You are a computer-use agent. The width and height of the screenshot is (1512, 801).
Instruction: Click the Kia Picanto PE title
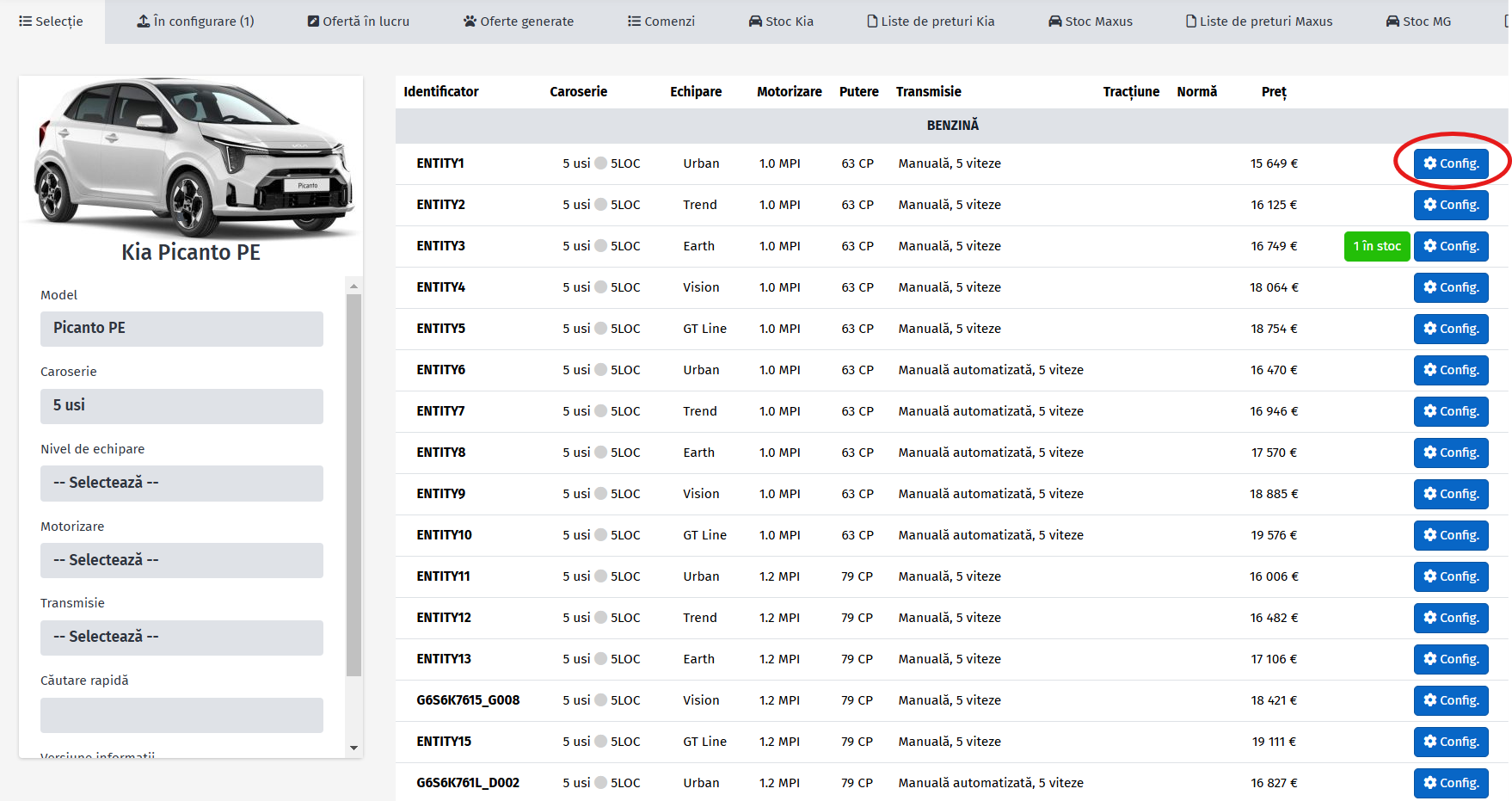[x=191, y=252]
